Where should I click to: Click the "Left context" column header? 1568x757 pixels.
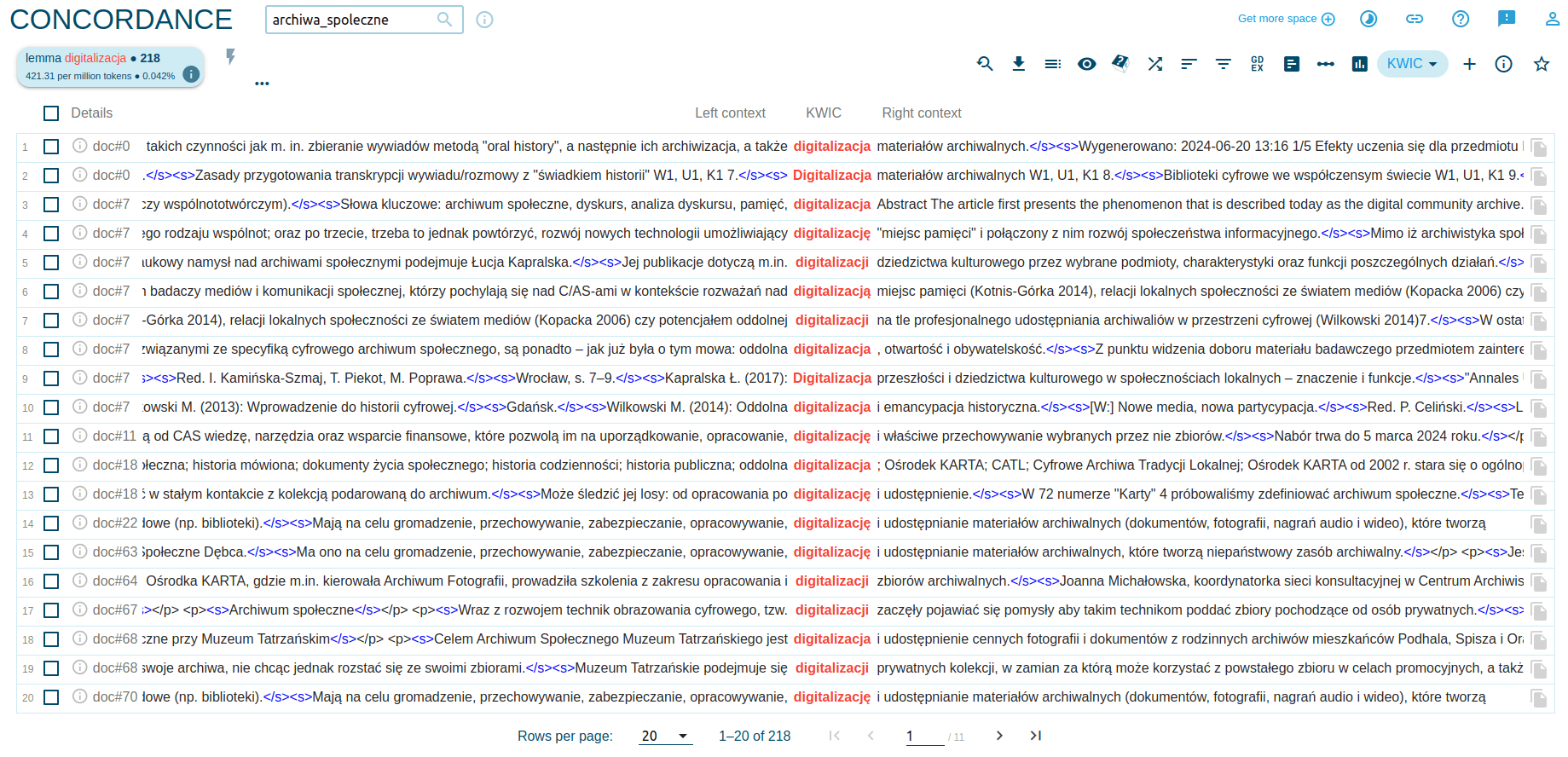click(x=730, y=113)
